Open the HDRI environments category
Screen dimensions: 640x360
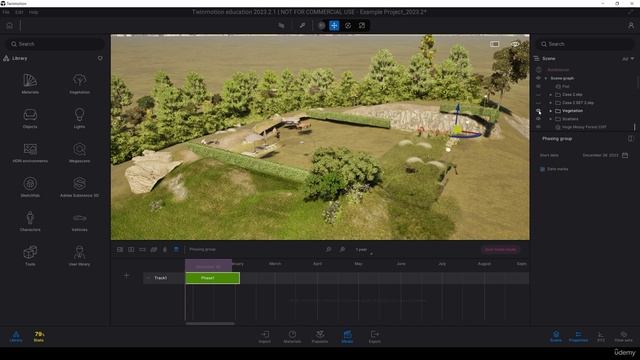pyautogui.click(x=30, y=153)
